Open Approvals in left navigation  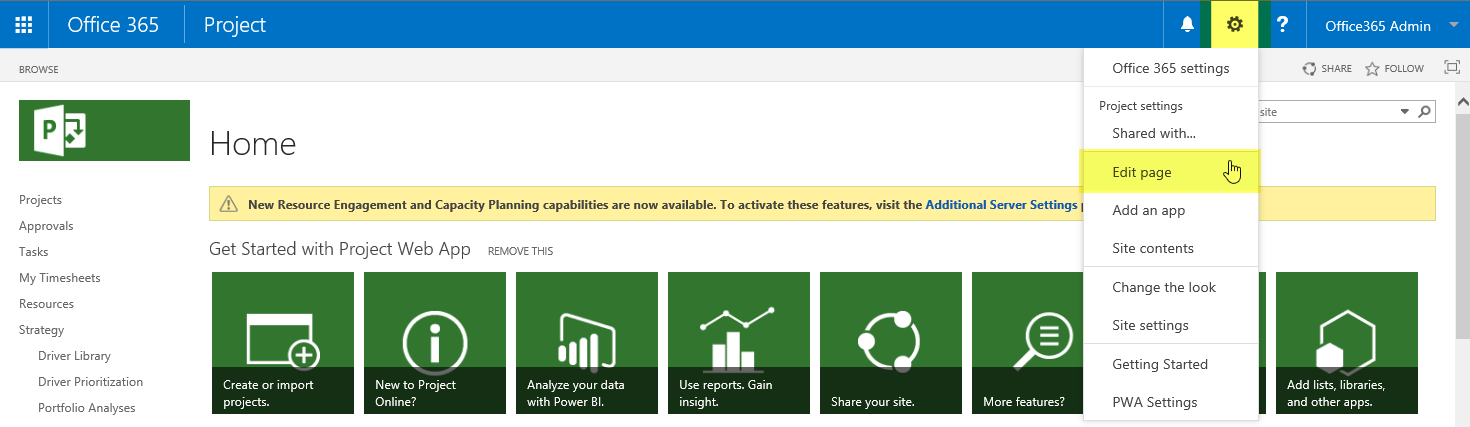coord(46,226)
